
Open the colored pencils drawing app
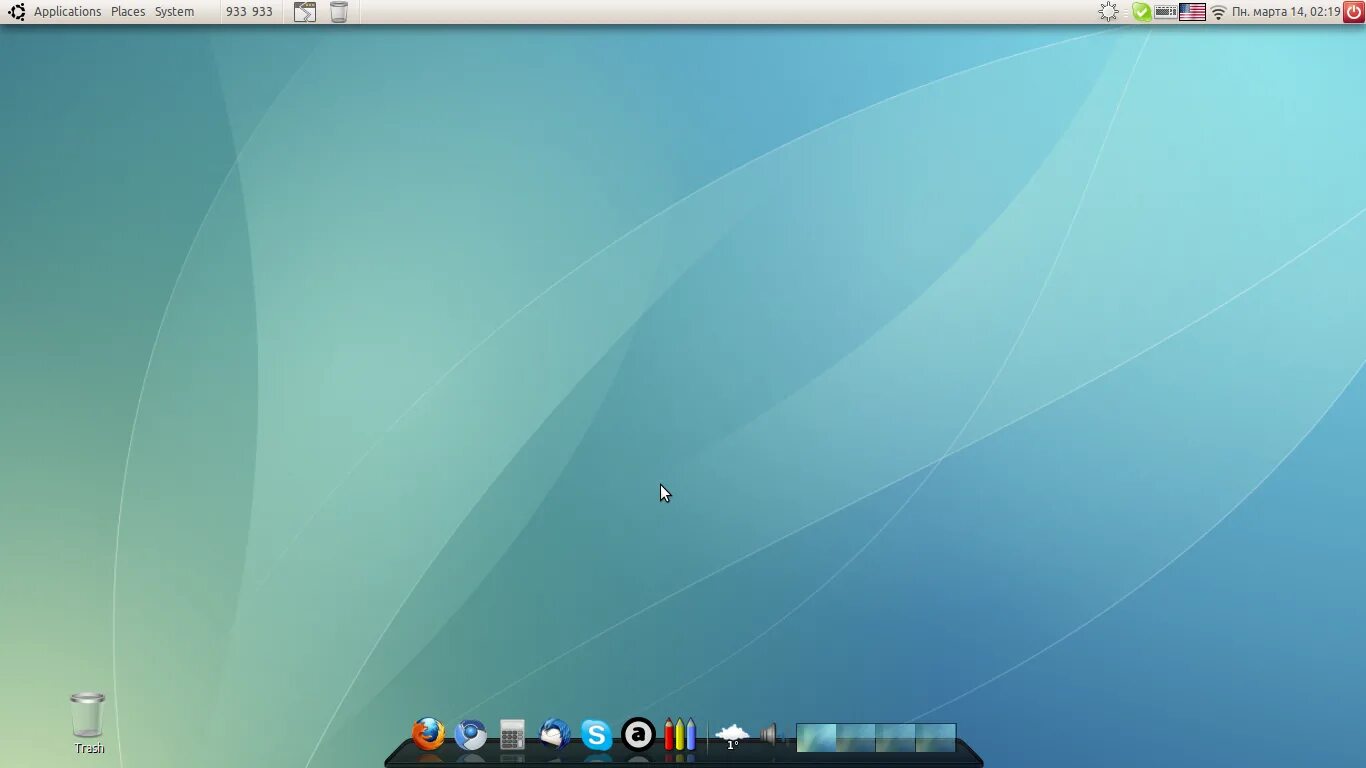click(x=679, y=735)
